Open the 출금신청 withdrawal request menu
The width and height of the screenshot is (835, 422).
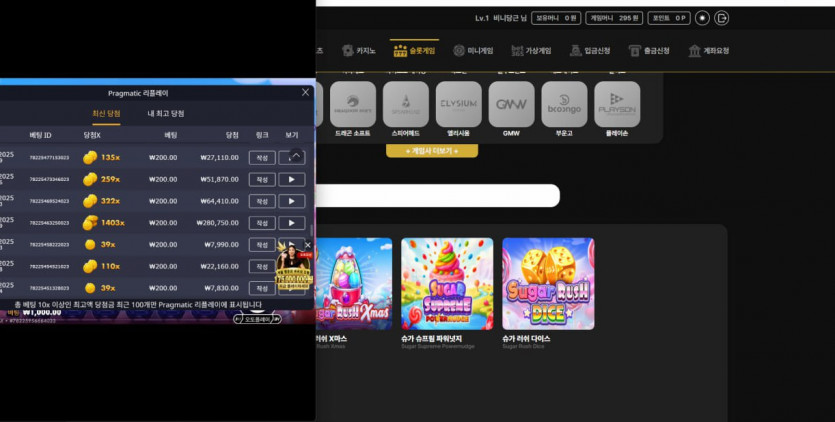click(x=649, y=51)
